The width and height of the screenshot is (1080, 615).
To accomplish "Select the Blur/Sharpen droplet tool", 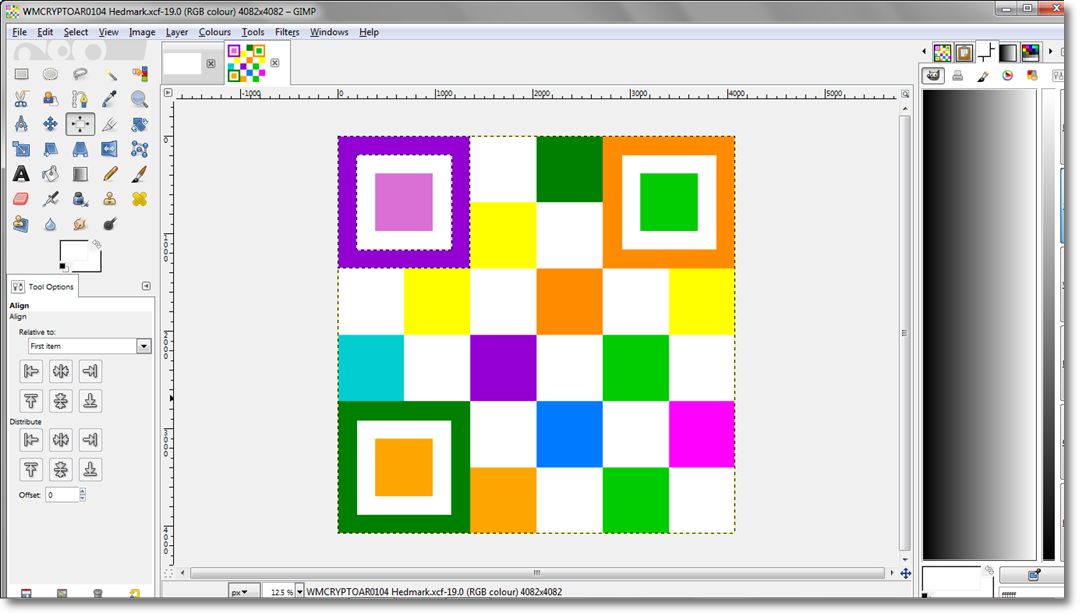I will point(50,224).
